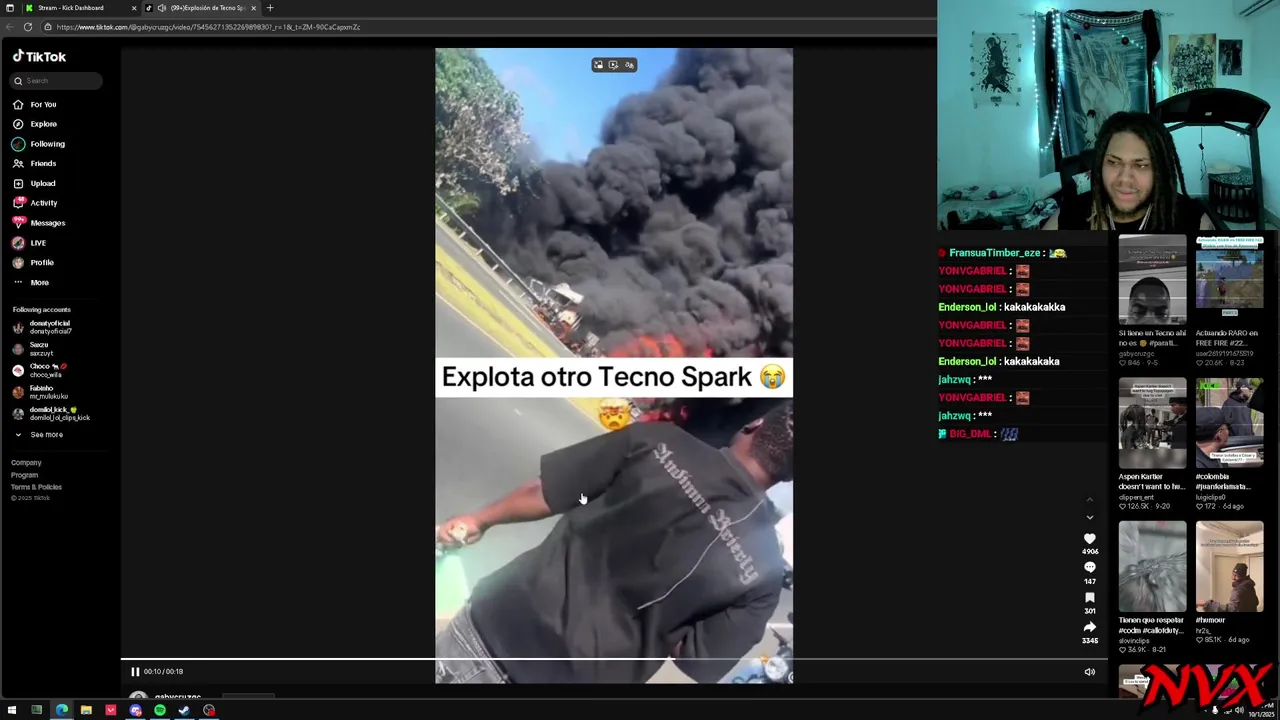Open the Windows Start menu
The height and width of the screenshot is (720, 1280).
click(12, 710)
